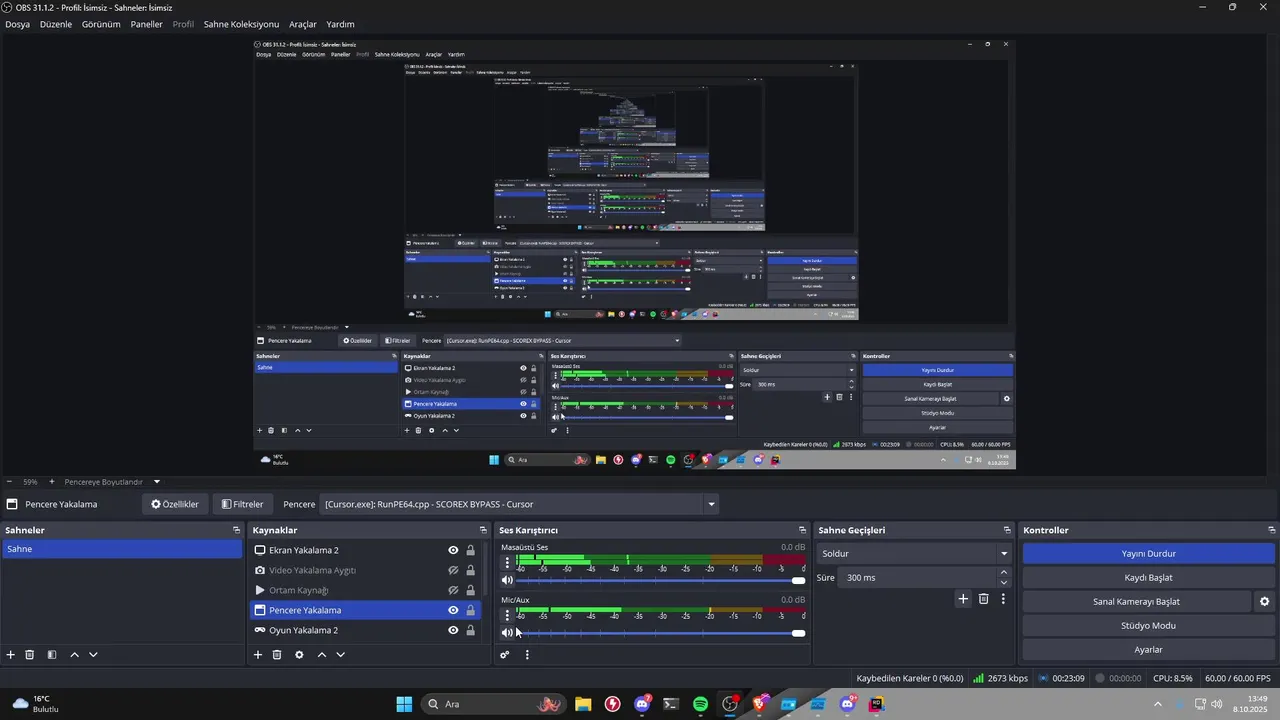Undock the Kontroller panel icon
Screen dimensions: 1280x720
[x=1272, y=530]
